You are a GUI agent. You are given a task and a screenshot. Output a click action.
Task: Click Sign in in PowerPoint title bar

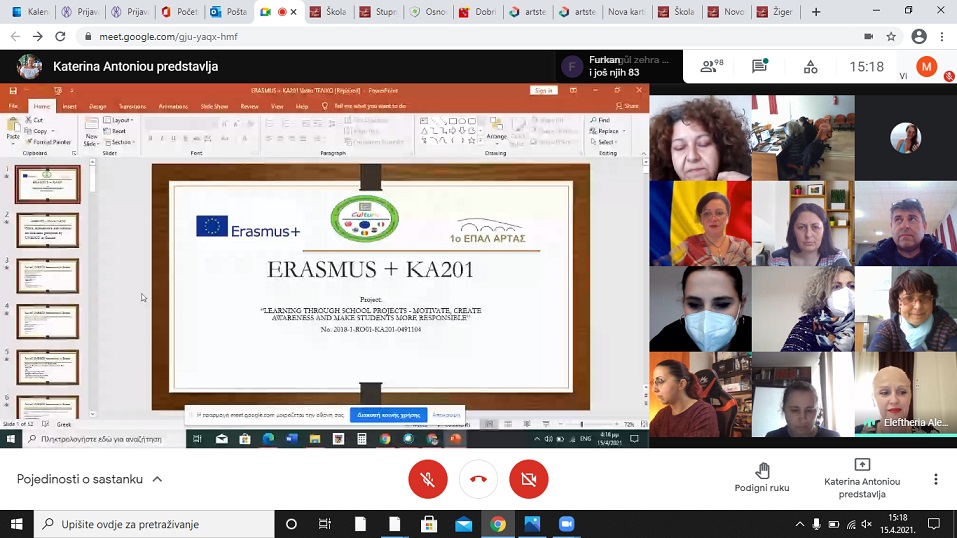[543, 90]
